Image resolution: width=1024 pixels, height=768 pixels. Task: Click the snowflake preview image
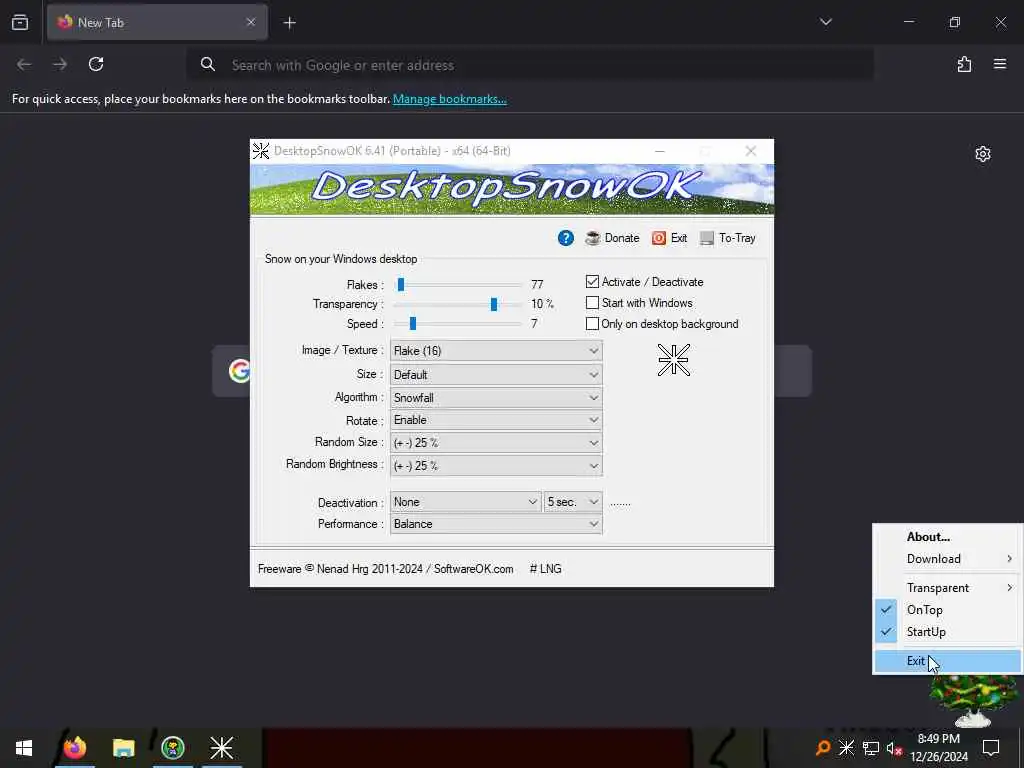[673, 360]
